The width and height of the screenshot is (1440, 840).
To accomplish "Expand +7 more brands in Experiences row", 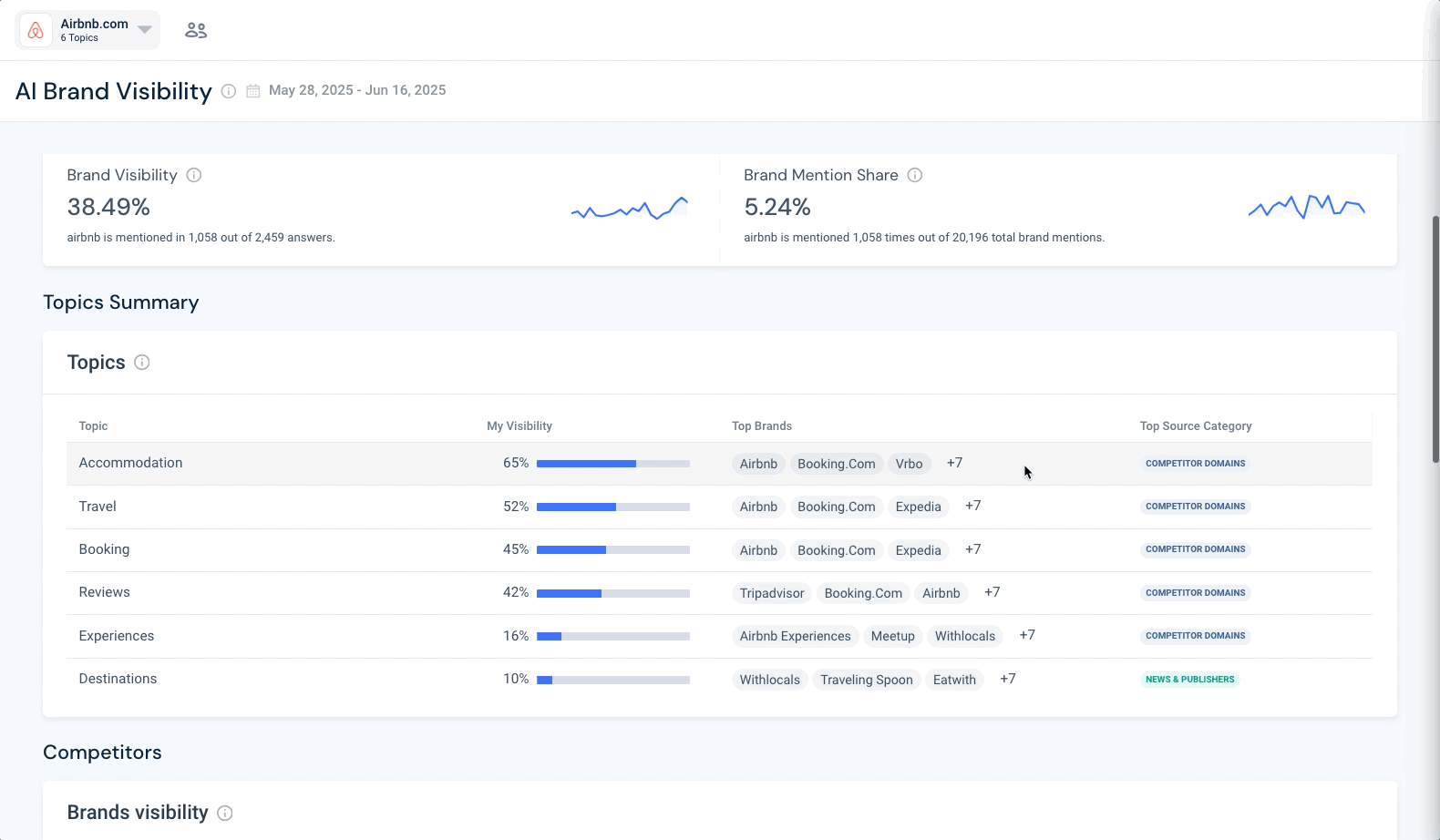I will [1027, 635].
